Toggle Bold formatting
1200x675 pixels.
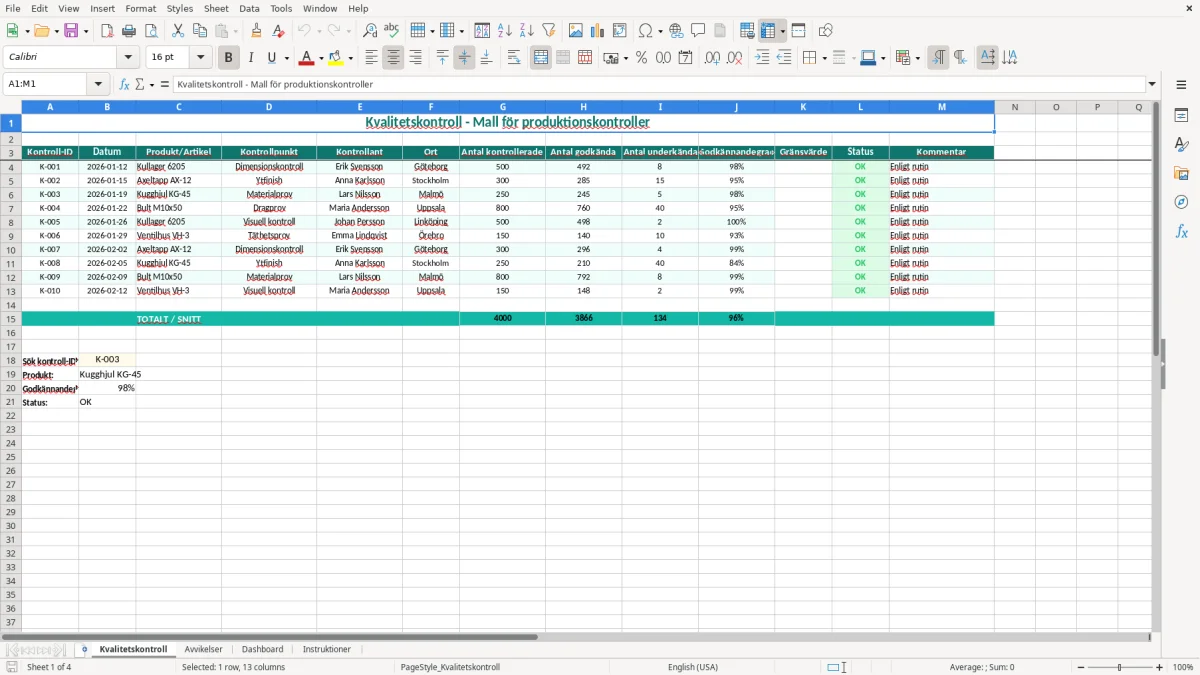(229, 58)
